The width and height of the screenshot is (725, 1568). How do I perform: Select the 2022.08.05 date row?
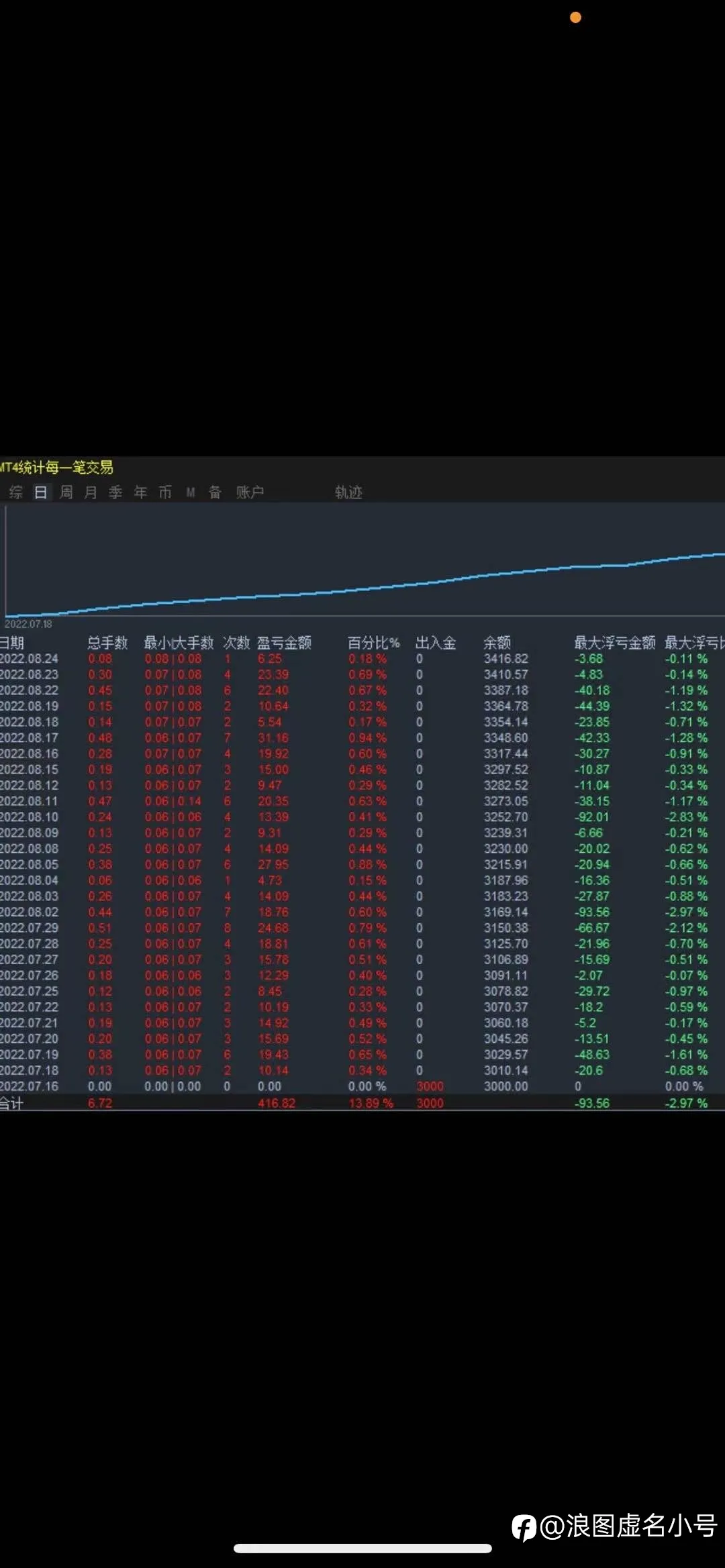362,864
